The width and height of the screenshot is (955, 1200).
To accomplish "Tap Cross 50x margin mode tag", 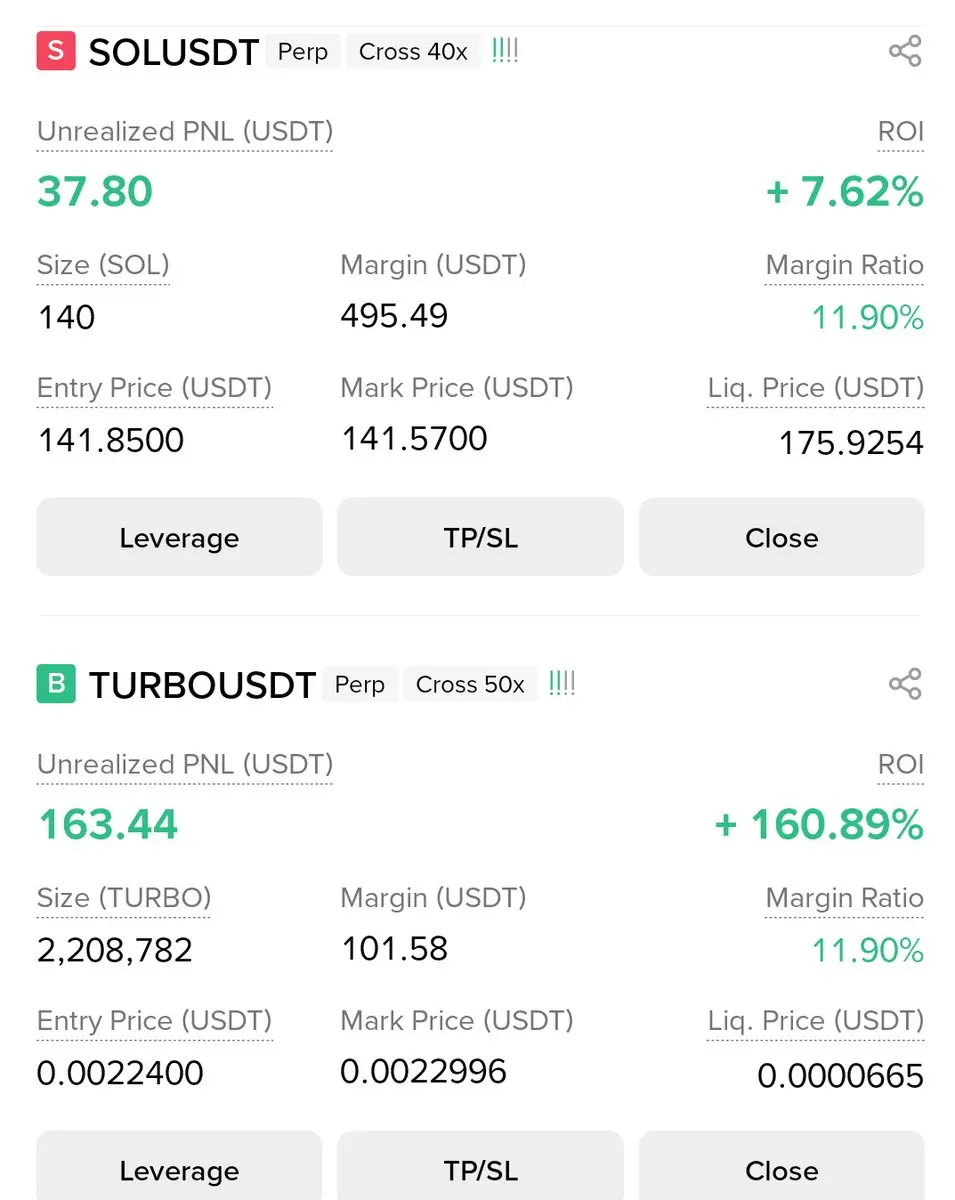I will pyautogui.click(x=470, y=684).
